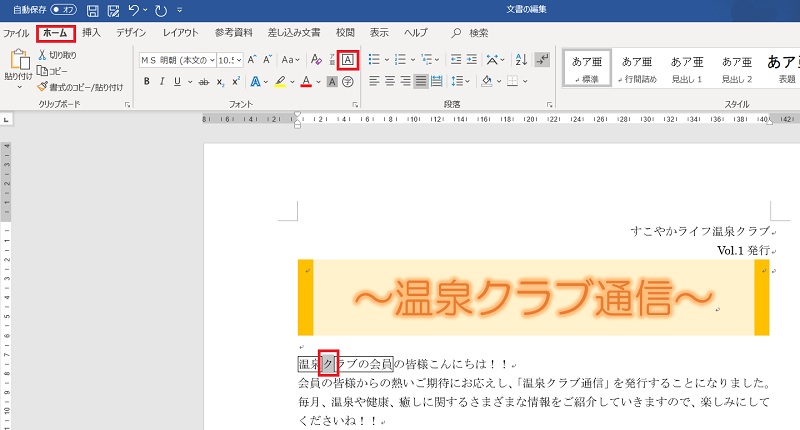Center align the paragraph
Image resolution: width=800 pixels, height=430 pixels.
pos(390,81)
